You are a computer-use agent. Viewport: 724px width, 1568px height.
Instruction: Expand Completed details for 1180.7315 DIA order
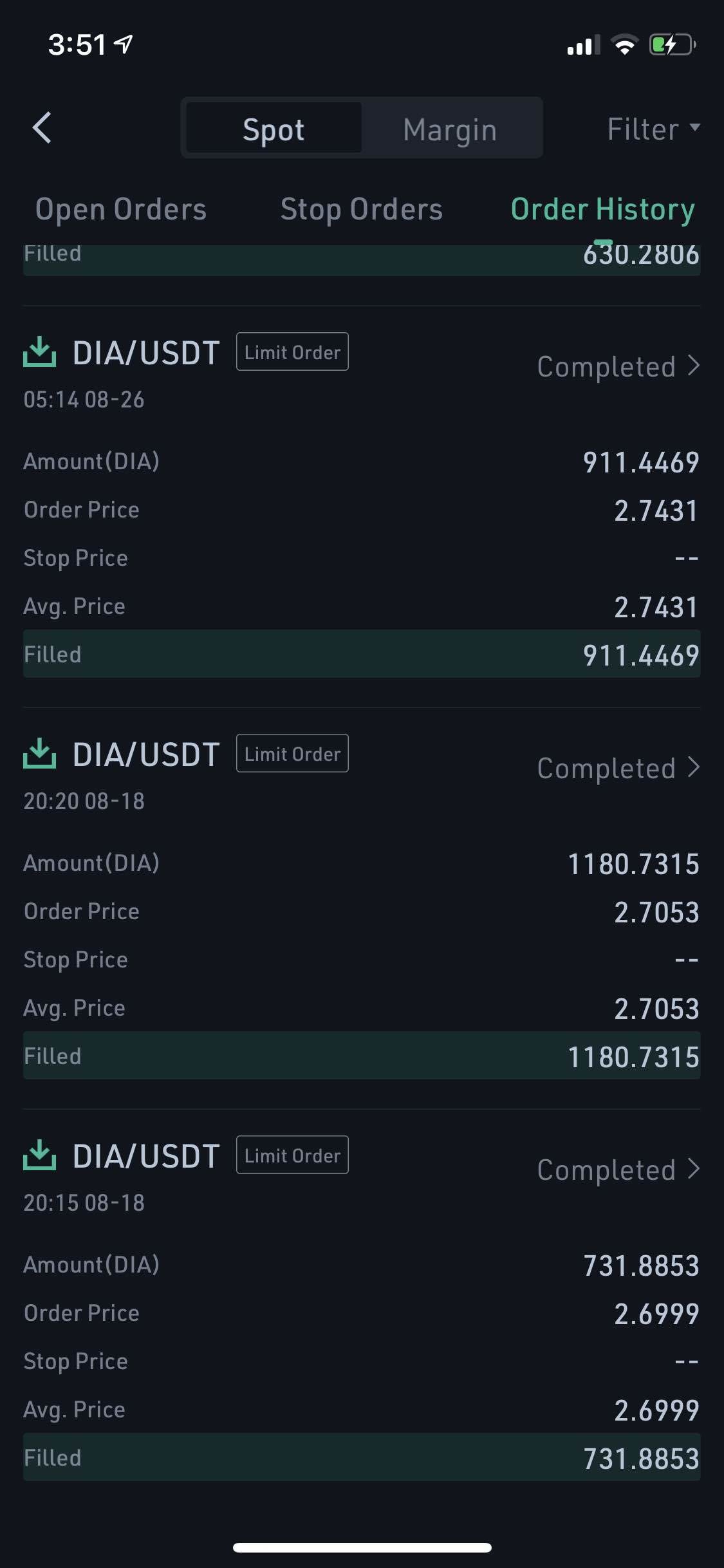tap(618, 769)
